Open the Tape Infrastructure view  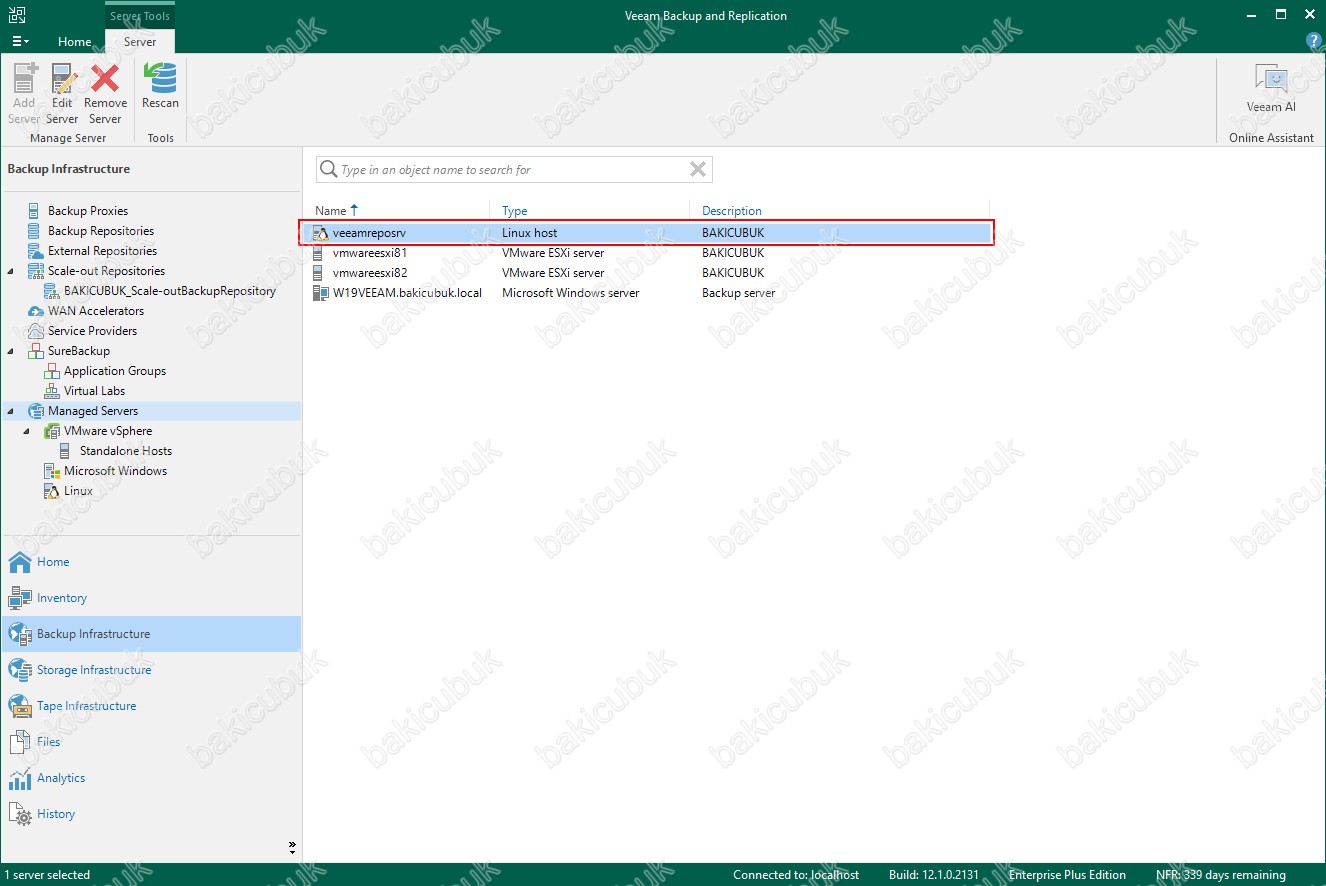click(x=151, y=706)
